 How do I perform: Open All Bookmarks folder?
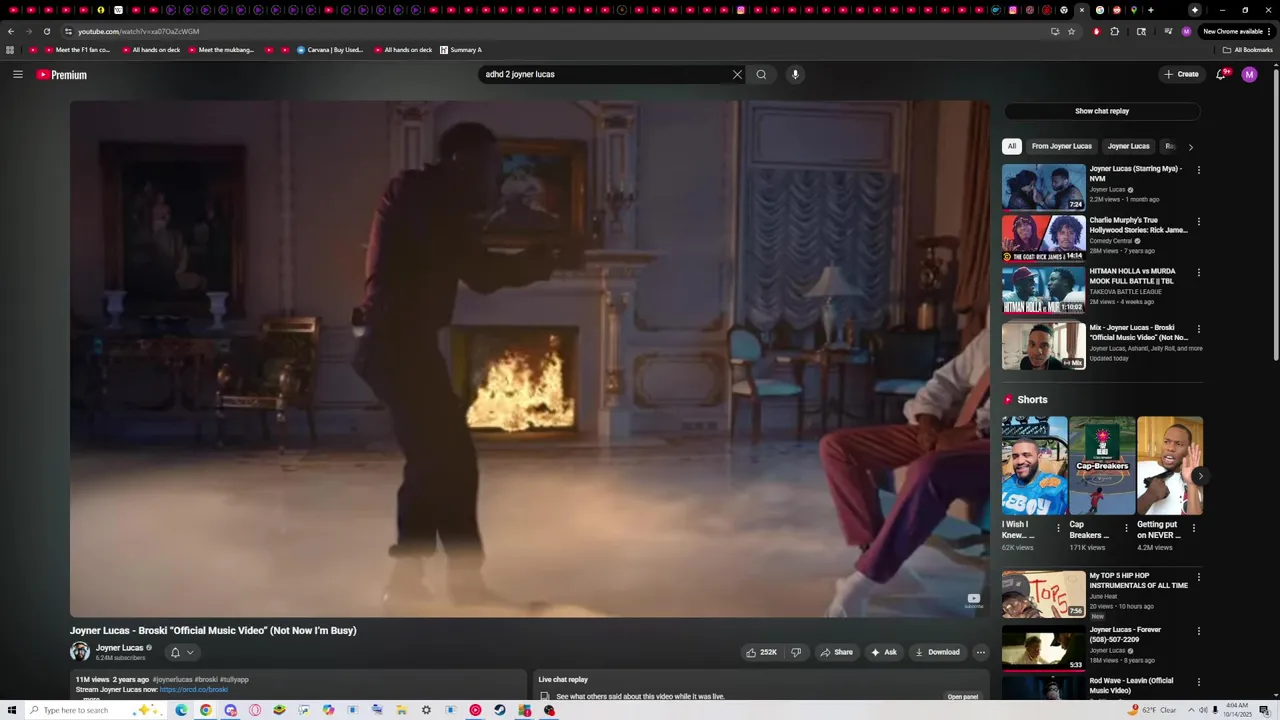pos(1247,50)
